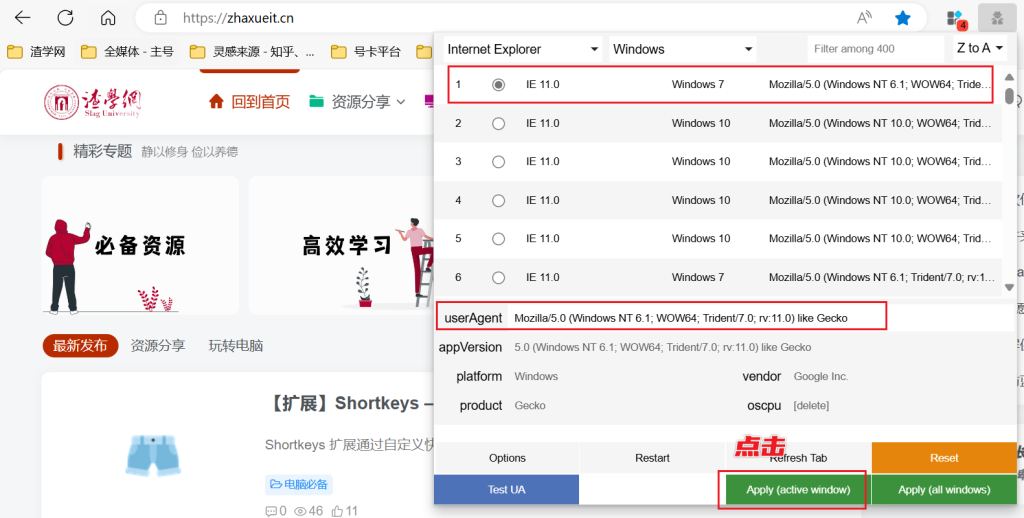Click the appVersion value field
This screenshot has height=518, width=1024.
pyautogui.click(x=761, y=348)
